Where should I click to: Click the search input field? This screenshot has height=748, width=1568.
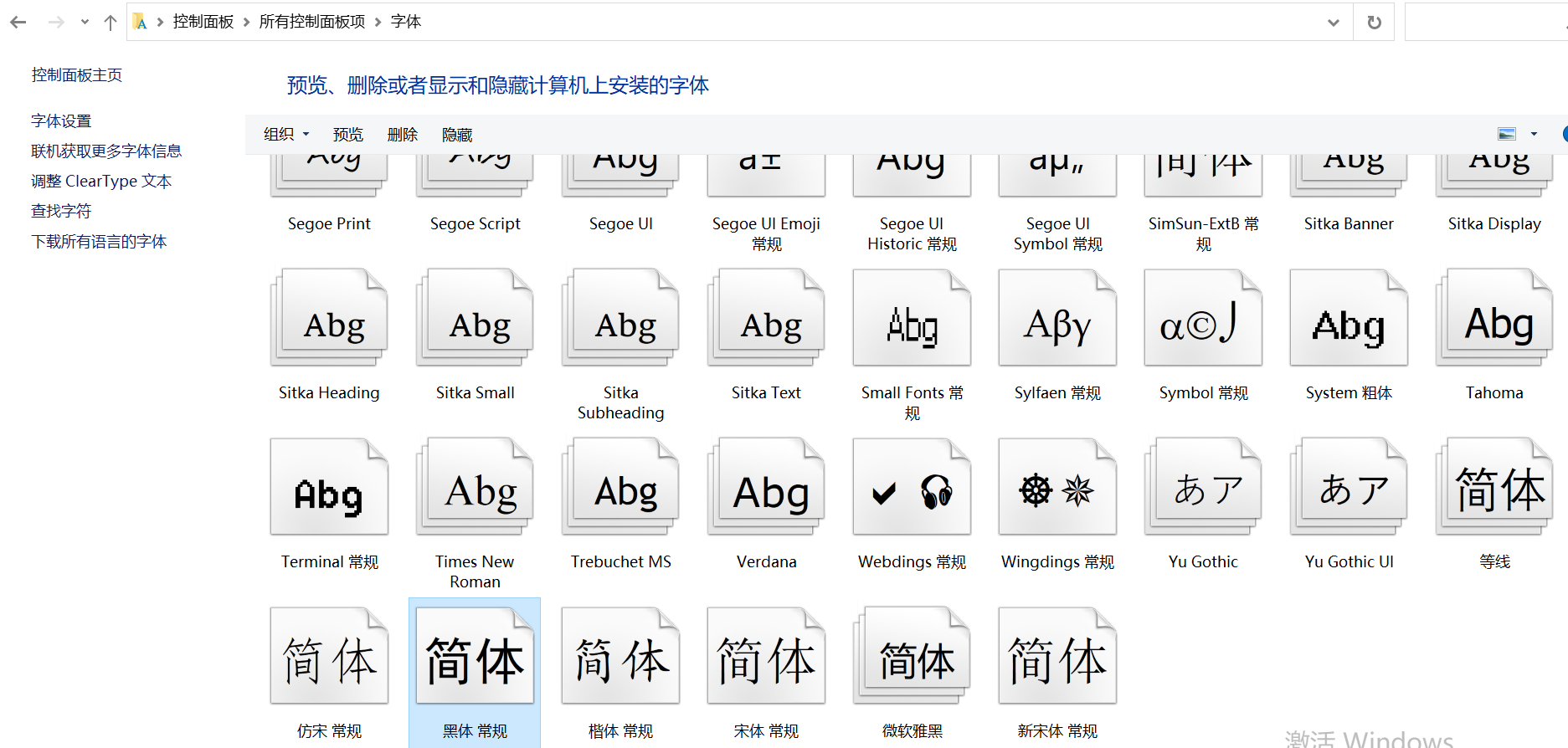point(1486,22)
